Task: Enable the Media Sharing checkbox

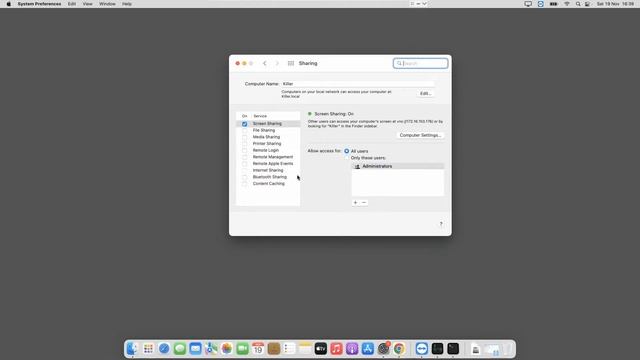Action: click(x=244, y=137)
